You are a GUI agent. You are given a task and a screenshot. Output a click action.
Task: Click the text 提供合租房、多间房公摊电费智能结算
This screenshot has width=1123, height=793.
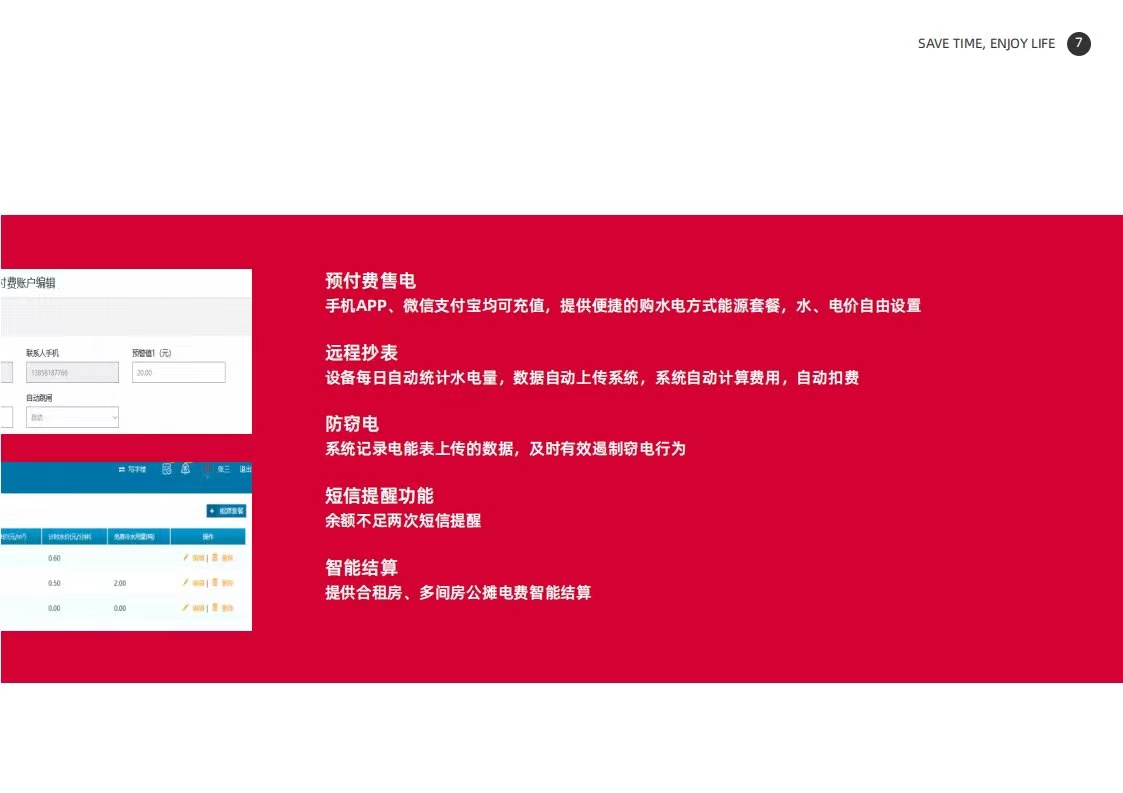[458, 592]
